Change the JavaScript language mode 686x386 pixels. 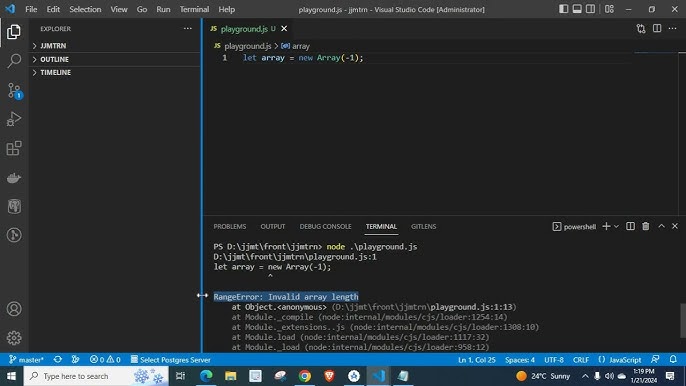tap(620, 360)
